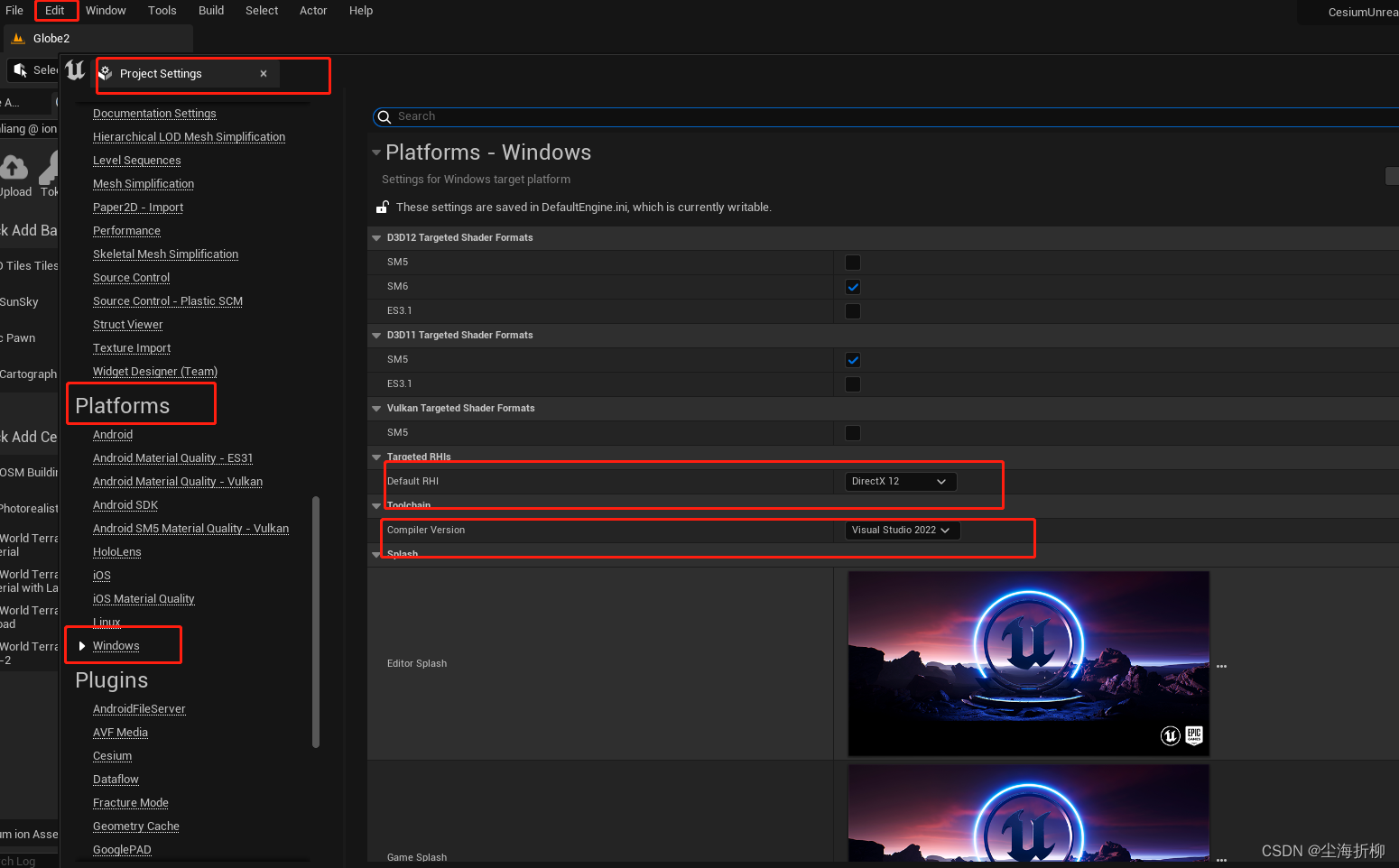Image resolution: width=1399 pixels, height=868 pixels.
Task: Click the Project Settings tab gear icon
Action: click(x=106, y=73)
